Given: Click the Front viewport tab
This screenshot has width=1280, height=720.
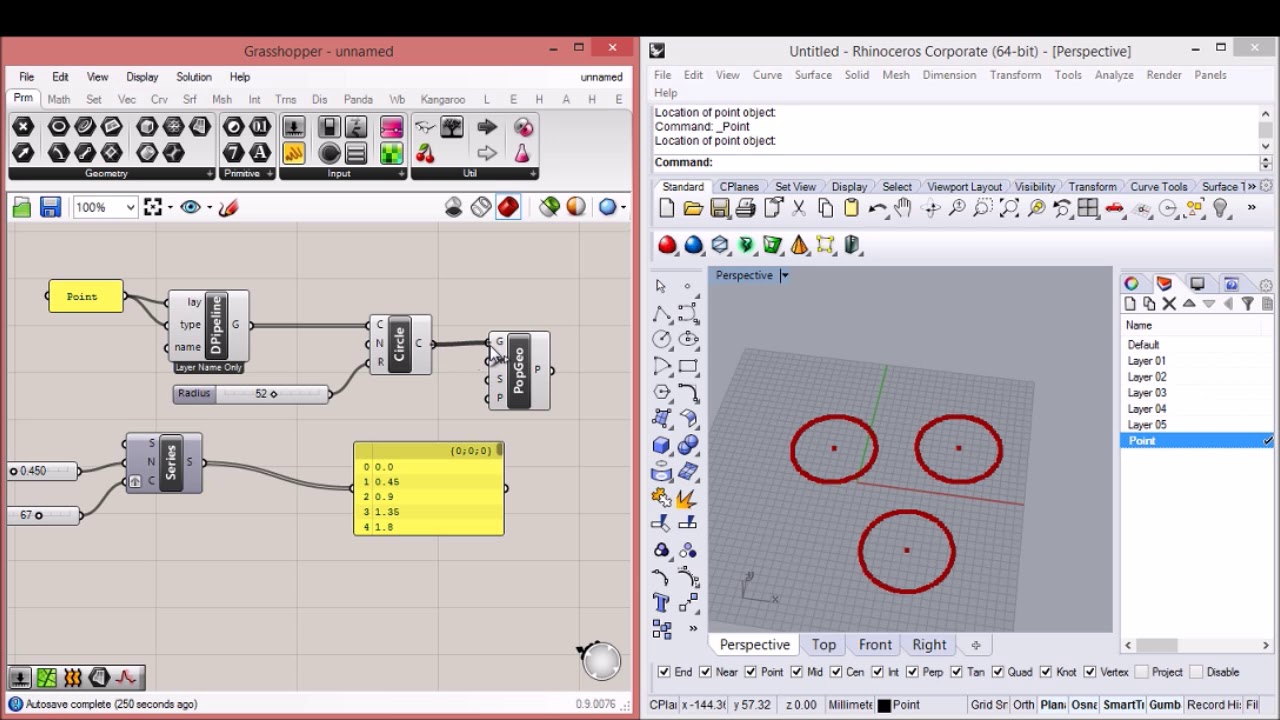Looking at the screenshot, I should click(875, 645).
